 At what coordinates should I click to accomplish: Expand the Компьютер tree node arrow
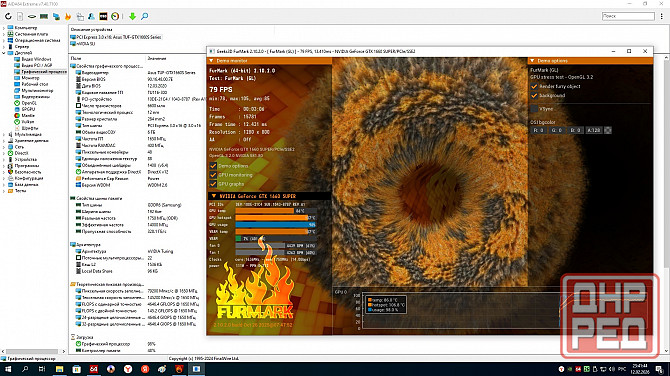click(4, 28)
